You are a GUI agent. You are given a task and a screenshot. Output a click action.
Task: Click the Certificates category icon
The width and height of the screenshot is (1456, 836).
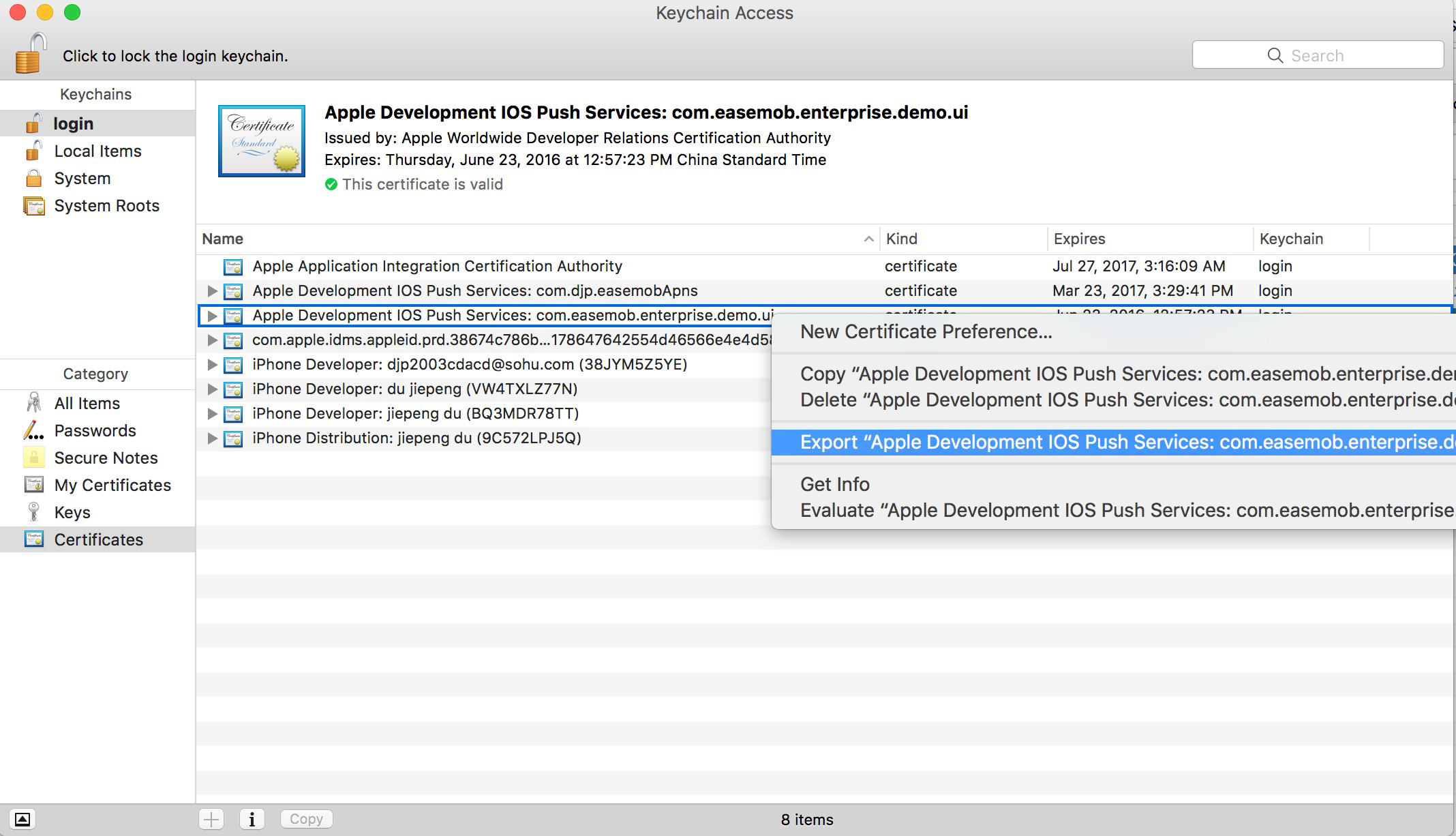33,539
